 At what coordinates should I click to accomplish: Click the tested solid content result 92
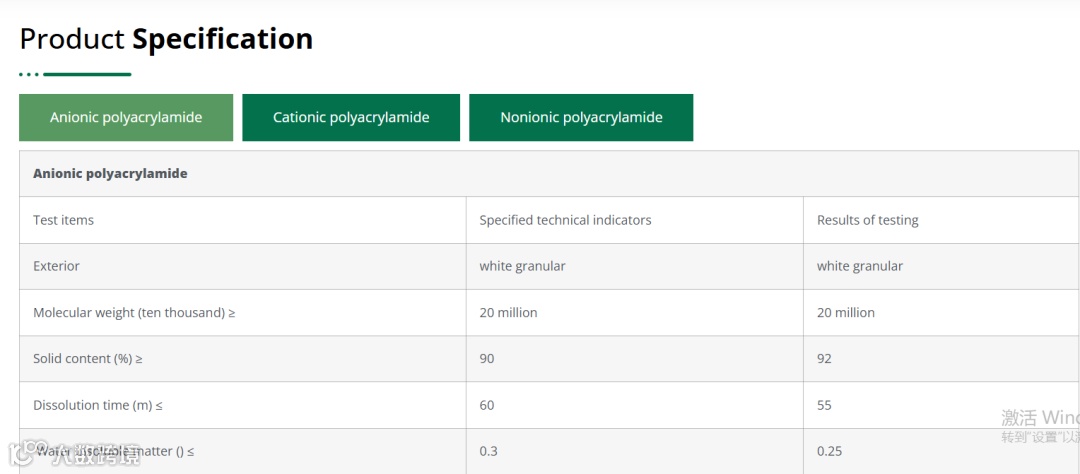coord(824,359)
